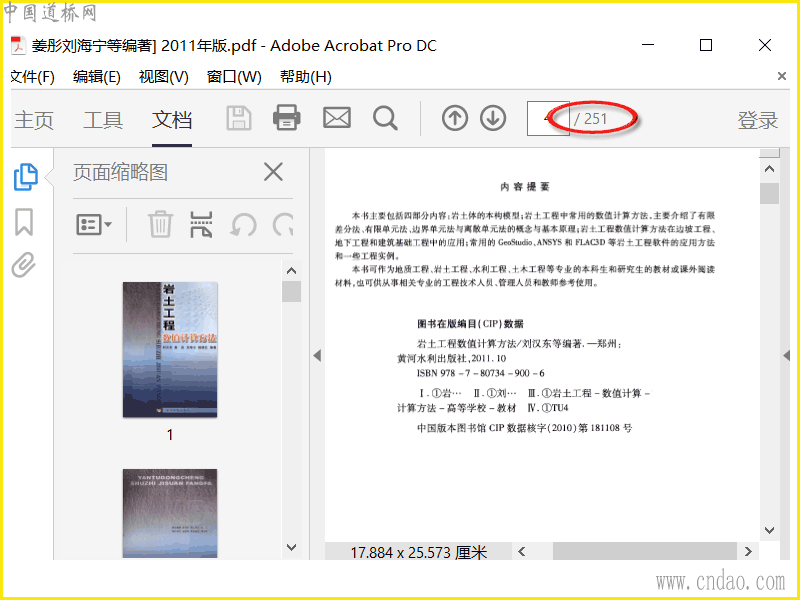Click the Save disk icon
The height and width of the screenshot is (600, 800).
tap(239, 118)
